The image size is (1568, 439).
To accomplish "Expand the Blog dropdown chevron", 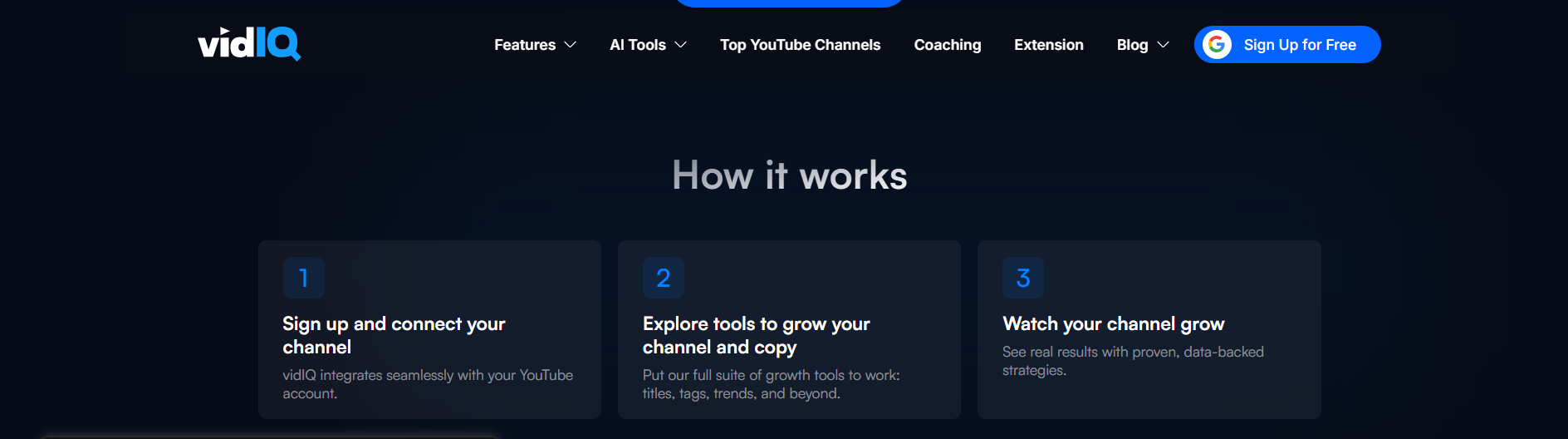I will (1163, 45).
